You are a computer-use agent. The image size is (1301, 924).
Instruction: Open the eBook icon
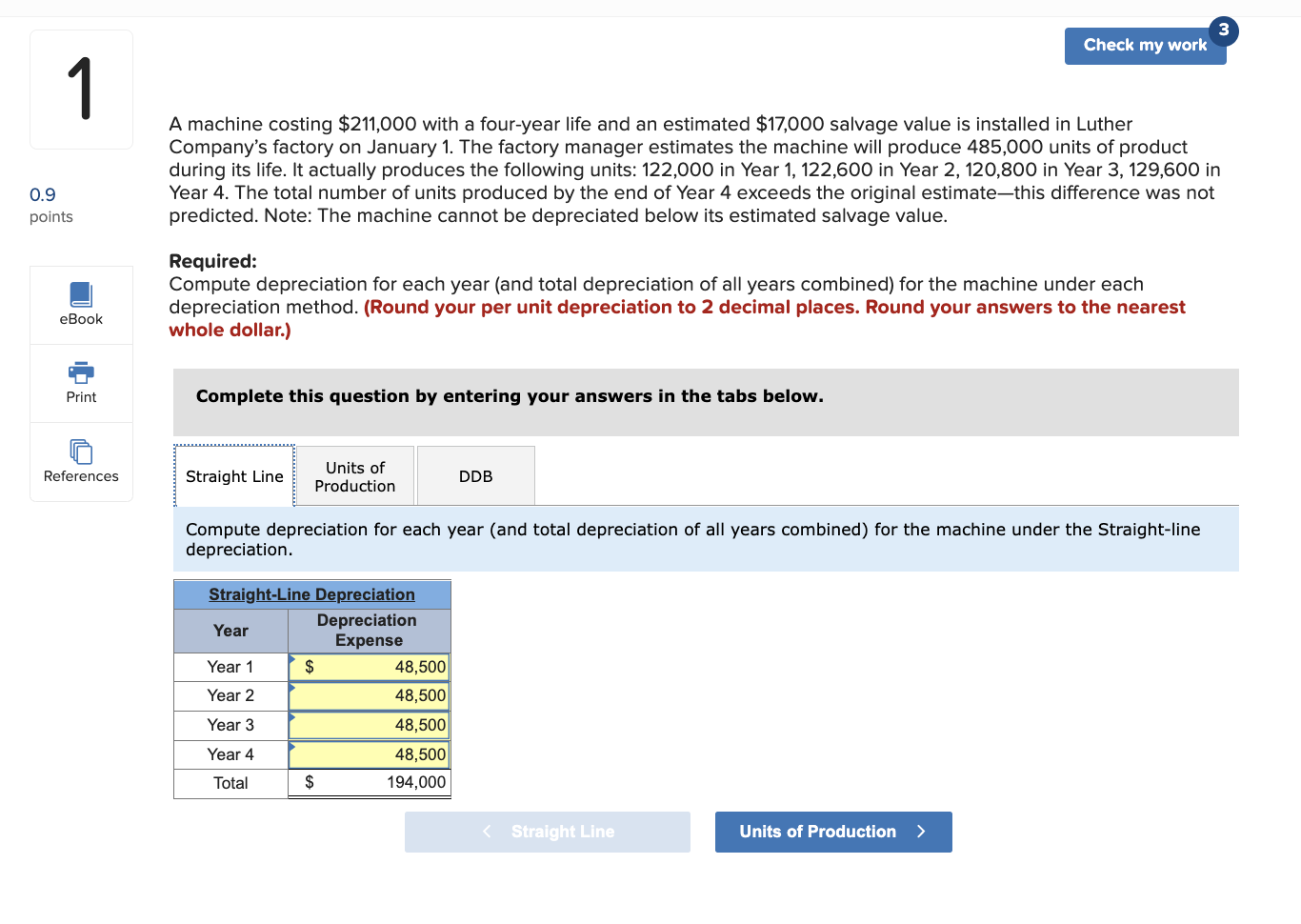tap(81, 294)
